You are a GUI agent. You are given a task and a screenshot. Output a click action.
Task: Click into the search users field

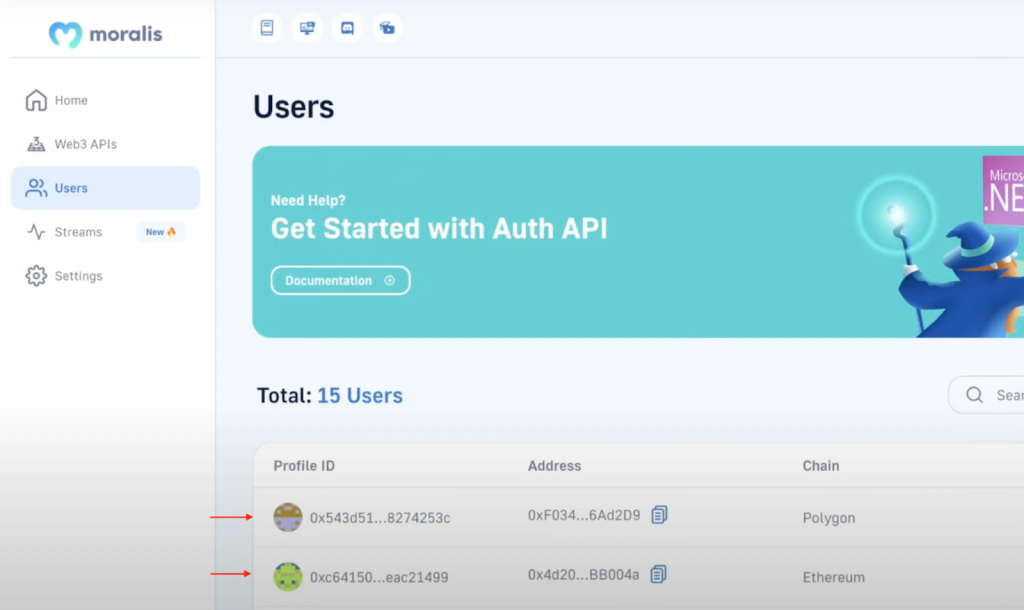point(986,394)
